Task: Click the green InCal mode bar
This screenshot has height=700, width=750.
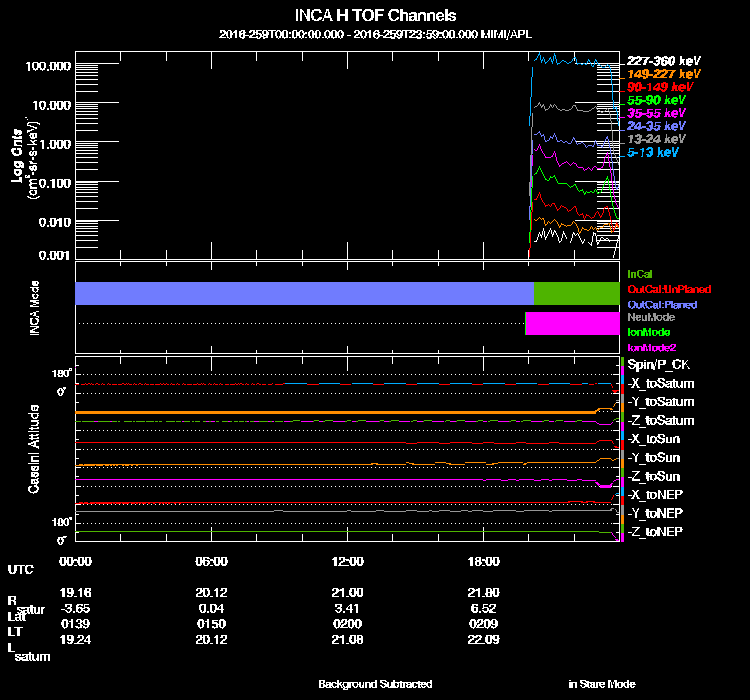Action: tap(576, 293)
